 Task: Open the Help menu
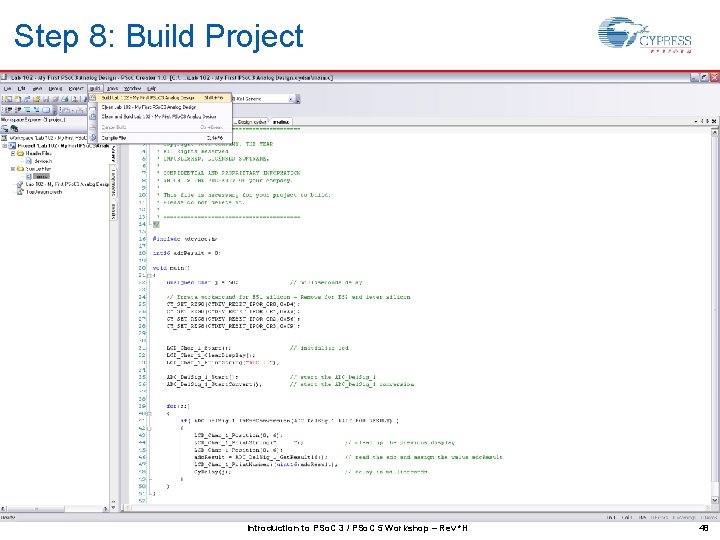click(152, 88)
